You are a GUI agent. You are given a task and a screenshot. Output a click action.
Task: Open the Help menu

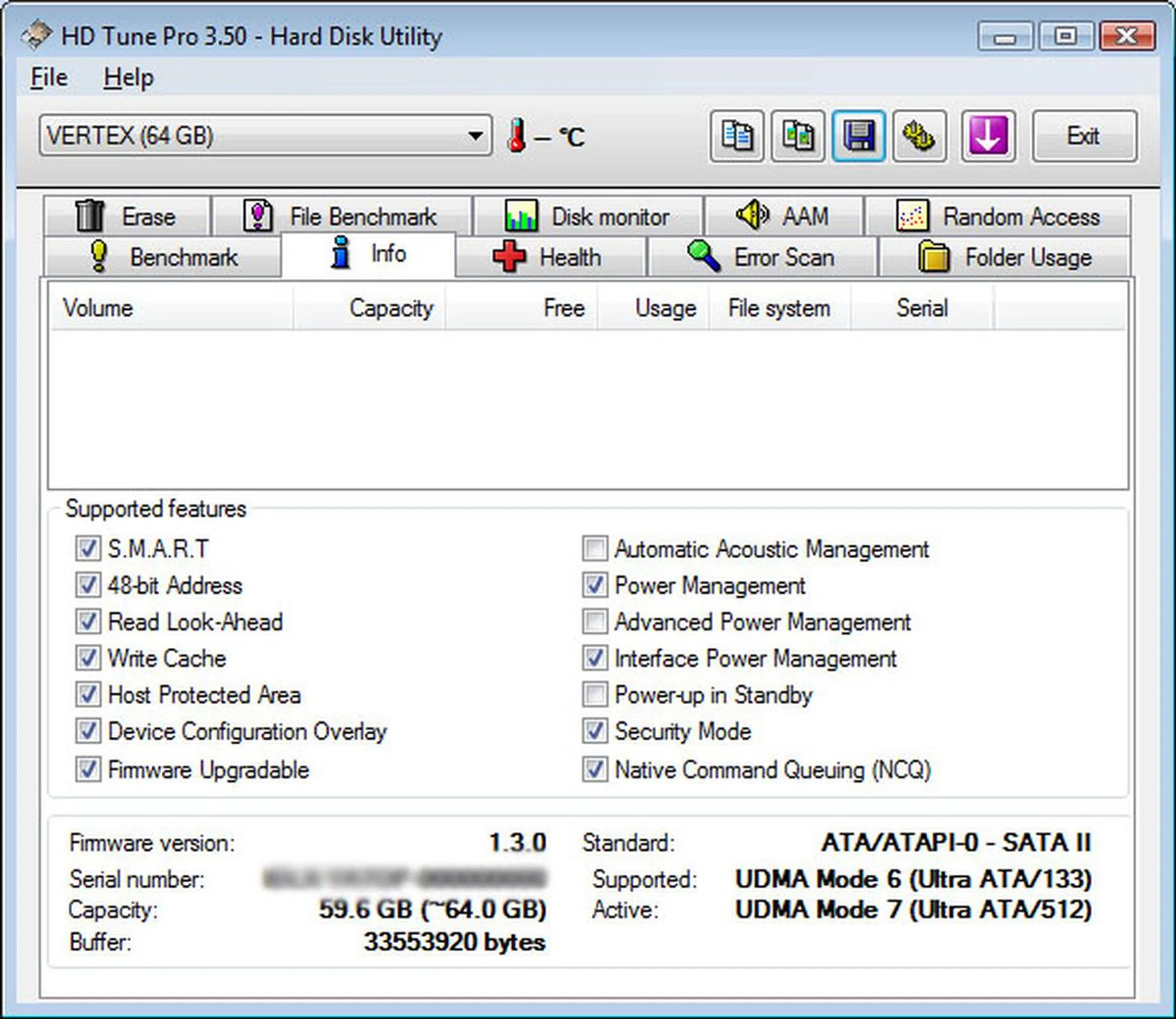pos(128,78)
